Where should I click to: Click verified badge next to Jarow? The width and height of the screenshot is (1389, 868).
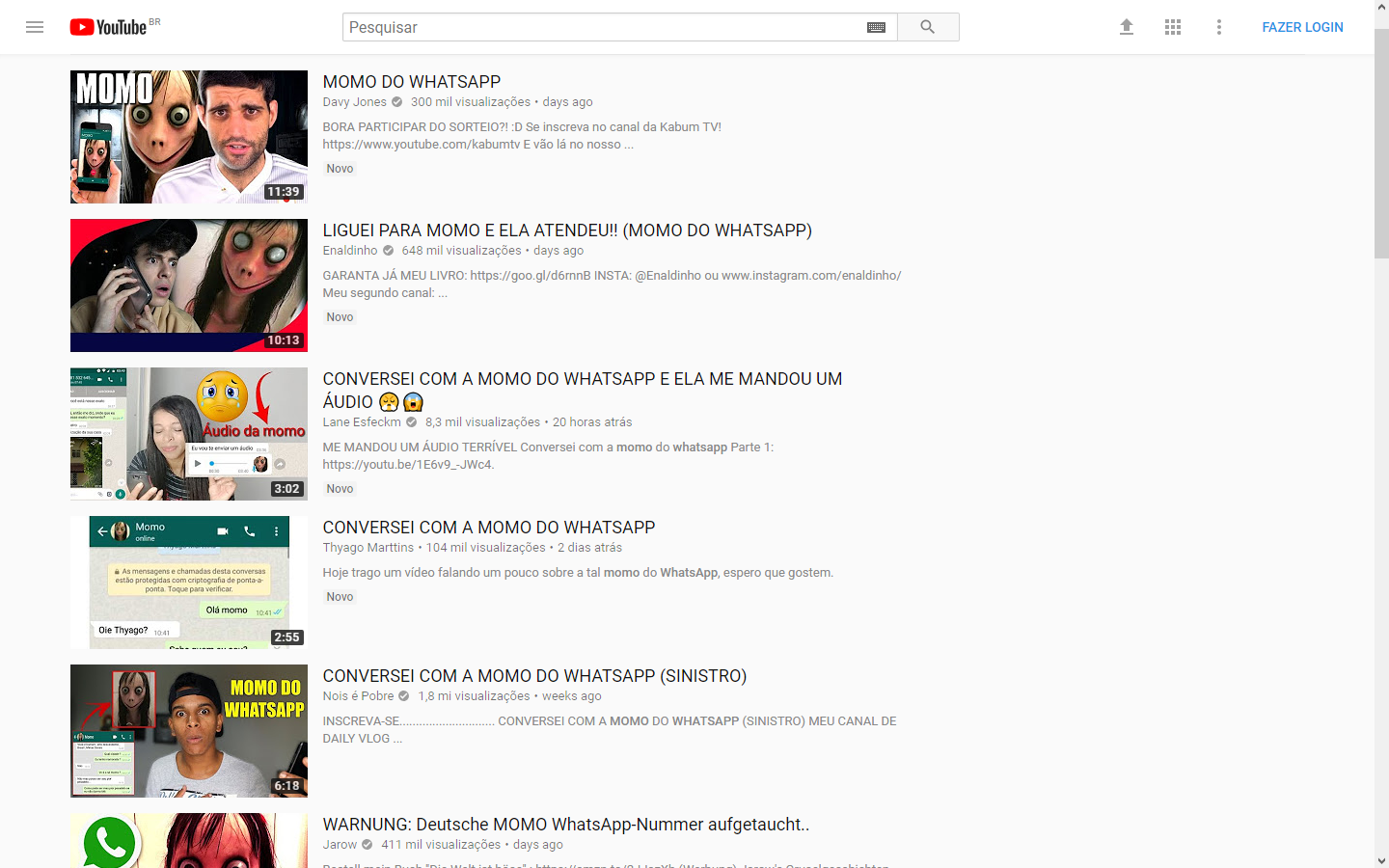(367, 845)
